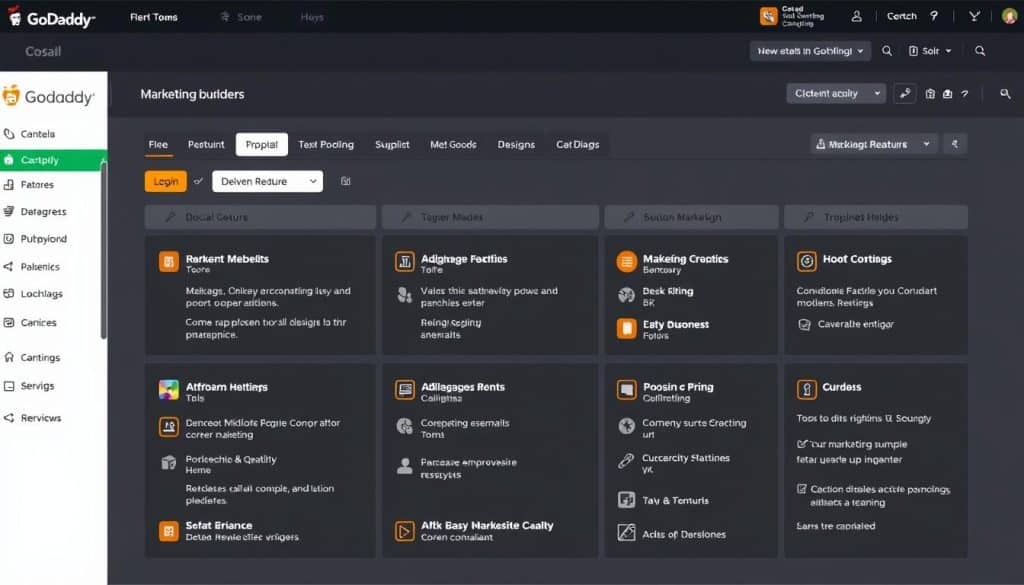1024x585 pixels.
Task: Click the small icon right of Delven Redure
Action: [345, 181]
